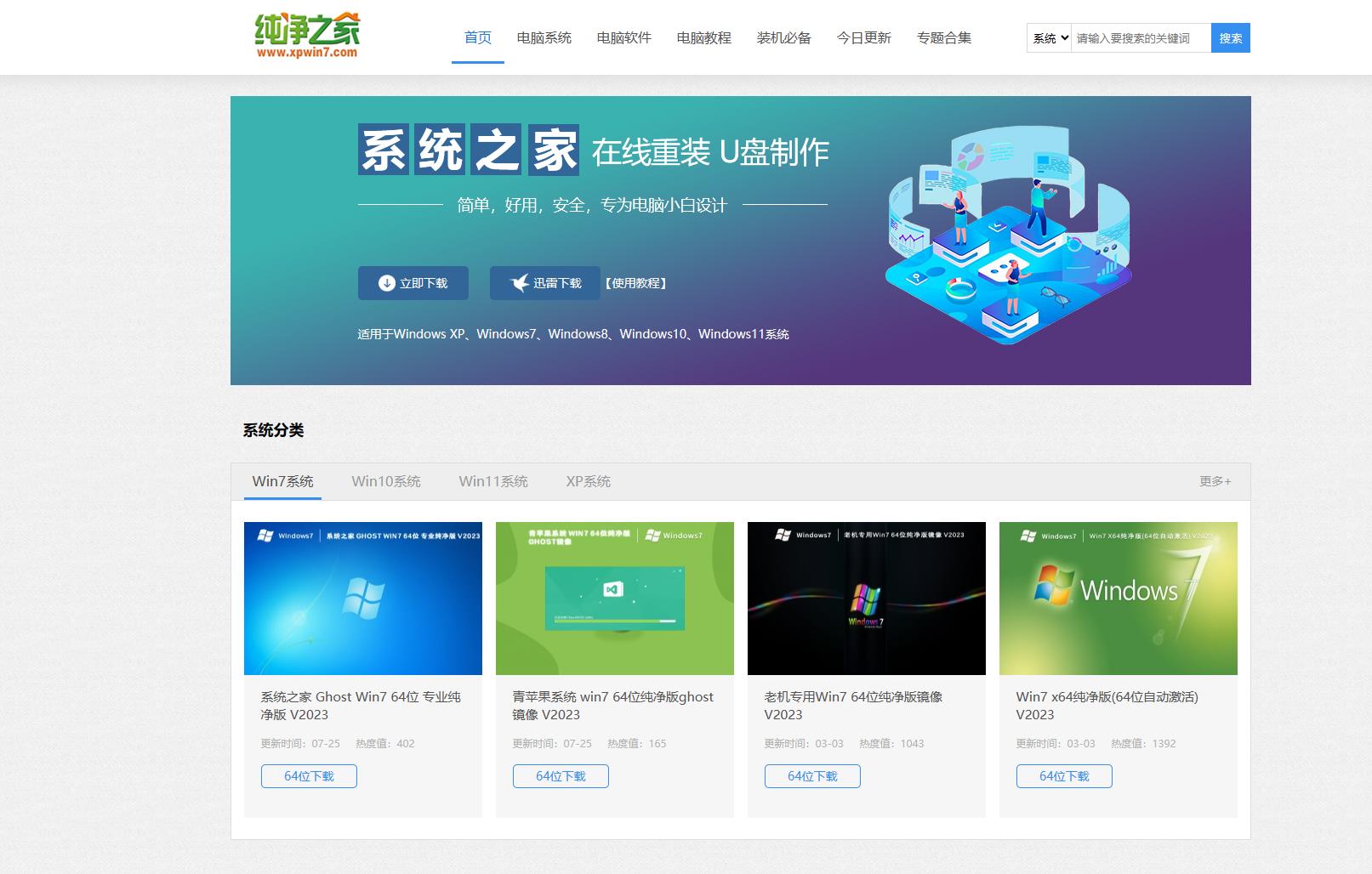Click the text 热度值：1043
Screen dimensions: 1372x874
point(891,743)
